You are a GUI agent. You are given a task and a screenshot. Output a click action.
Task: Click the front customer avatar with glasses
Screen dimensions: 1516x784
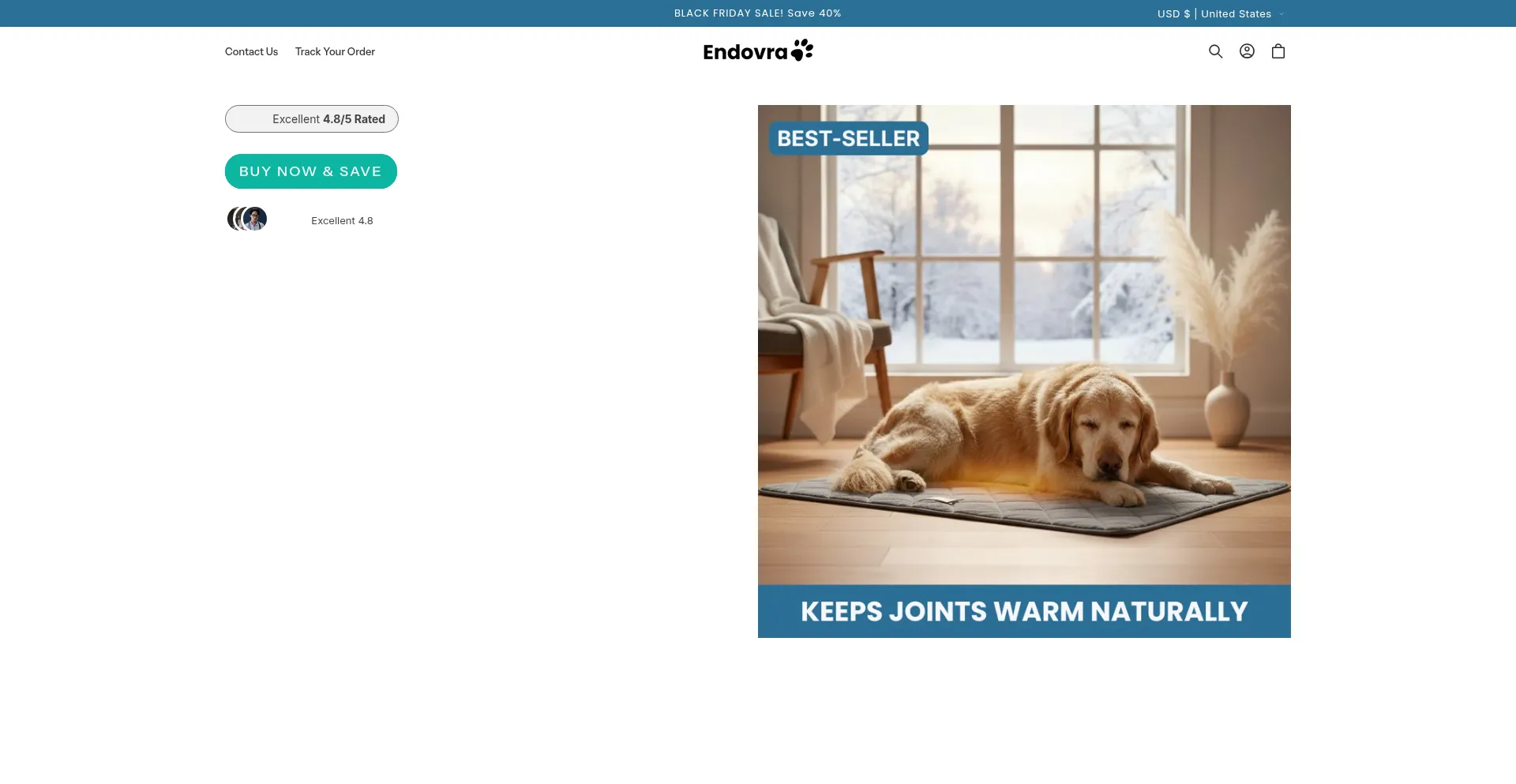(x=254, y=219)
